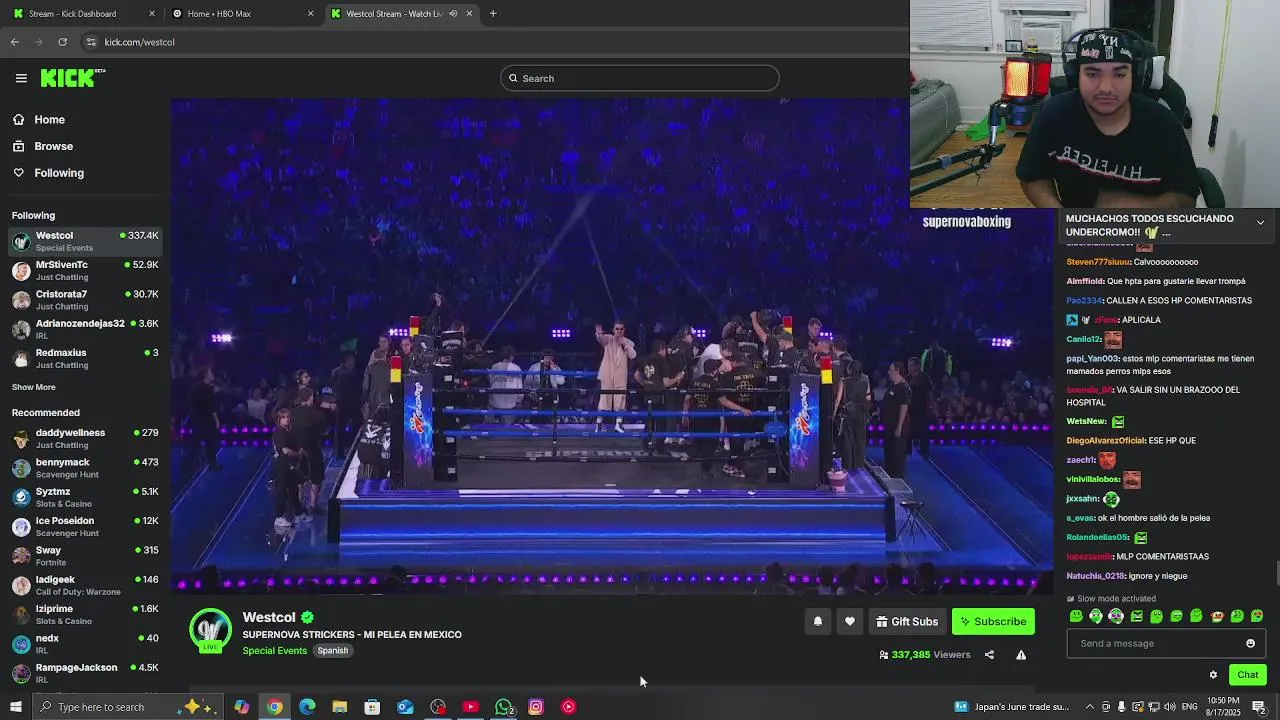Viewport: 1280px width, 720px height.
Task: Switch to Home HBO Max tab
Action: point(242,14)
